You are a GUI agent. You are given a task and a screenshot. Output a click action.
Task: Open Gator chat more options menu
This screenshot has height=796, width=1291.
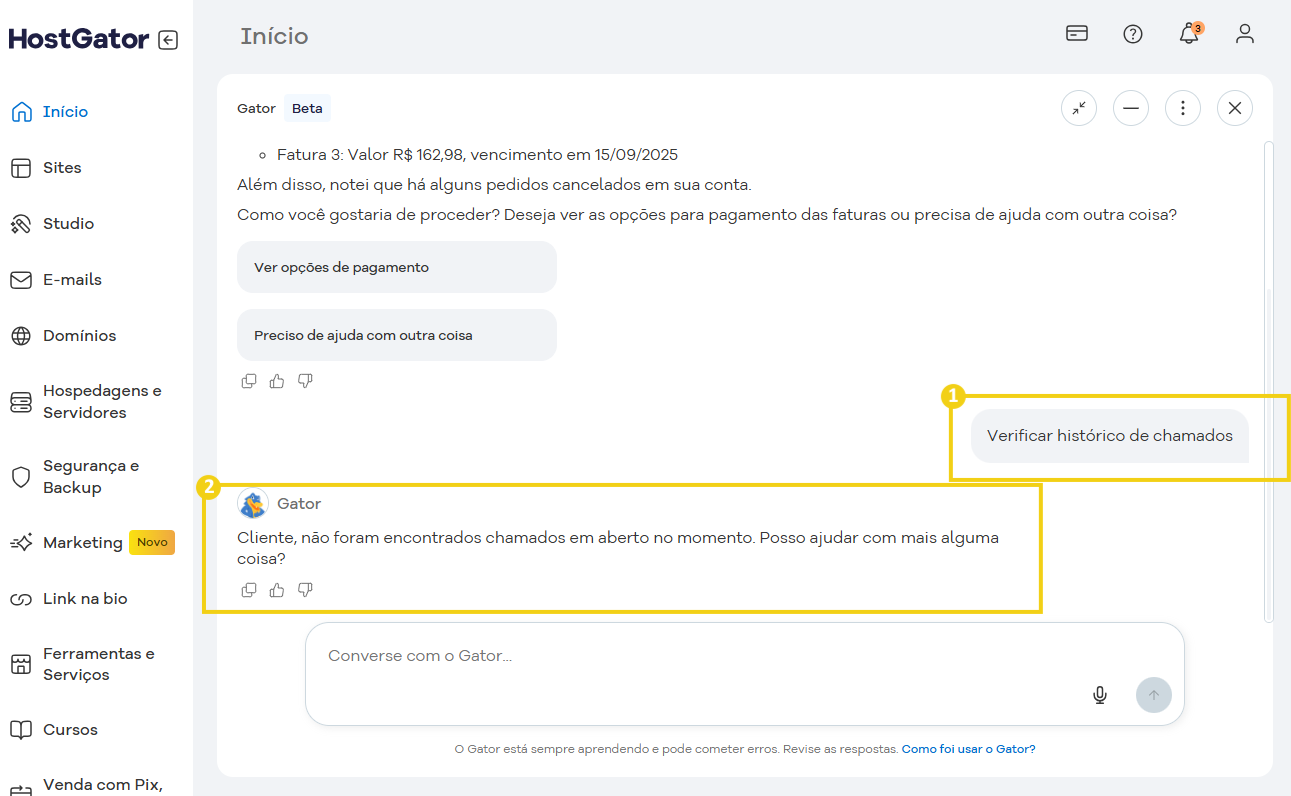pyautogui.click(x=1183, y=108)
